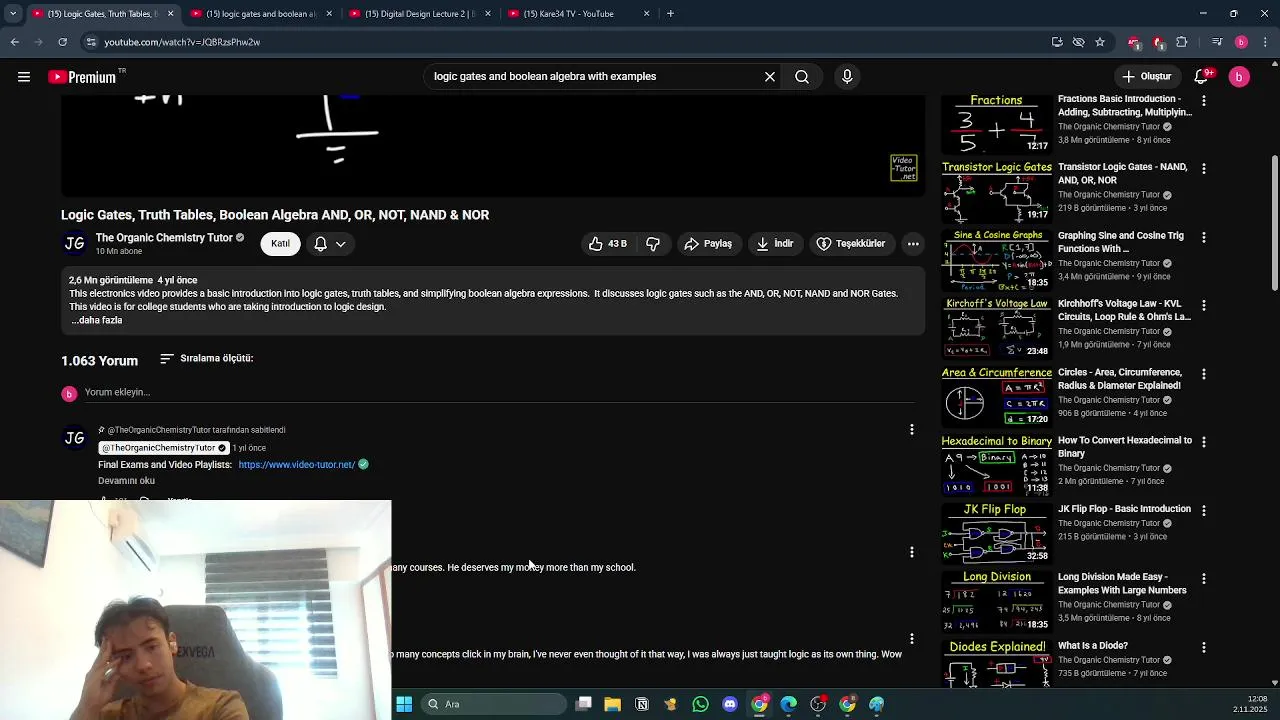This screenshot has height=720, width=1280.
Task: Reload the page with the refresh icon
Action: pyautogui.click(x=62, y=42)
